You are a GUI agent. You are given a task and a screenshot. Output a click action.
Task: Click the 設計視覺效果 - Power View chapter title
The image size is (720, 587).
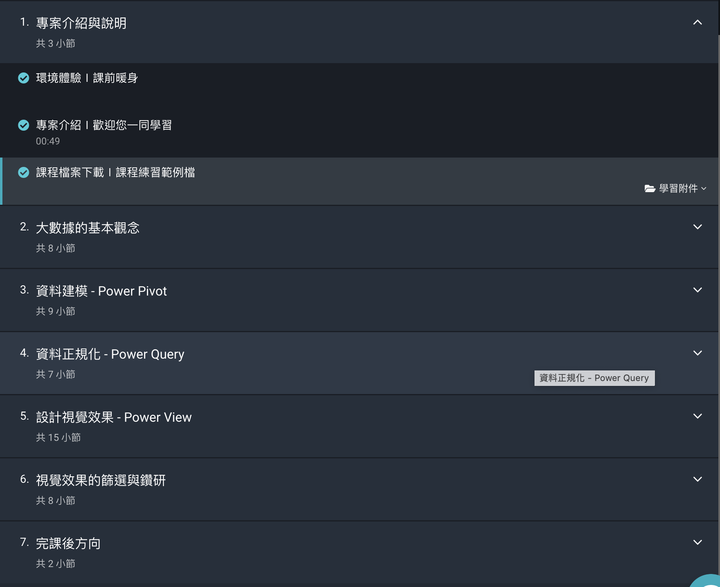[113, 418]
